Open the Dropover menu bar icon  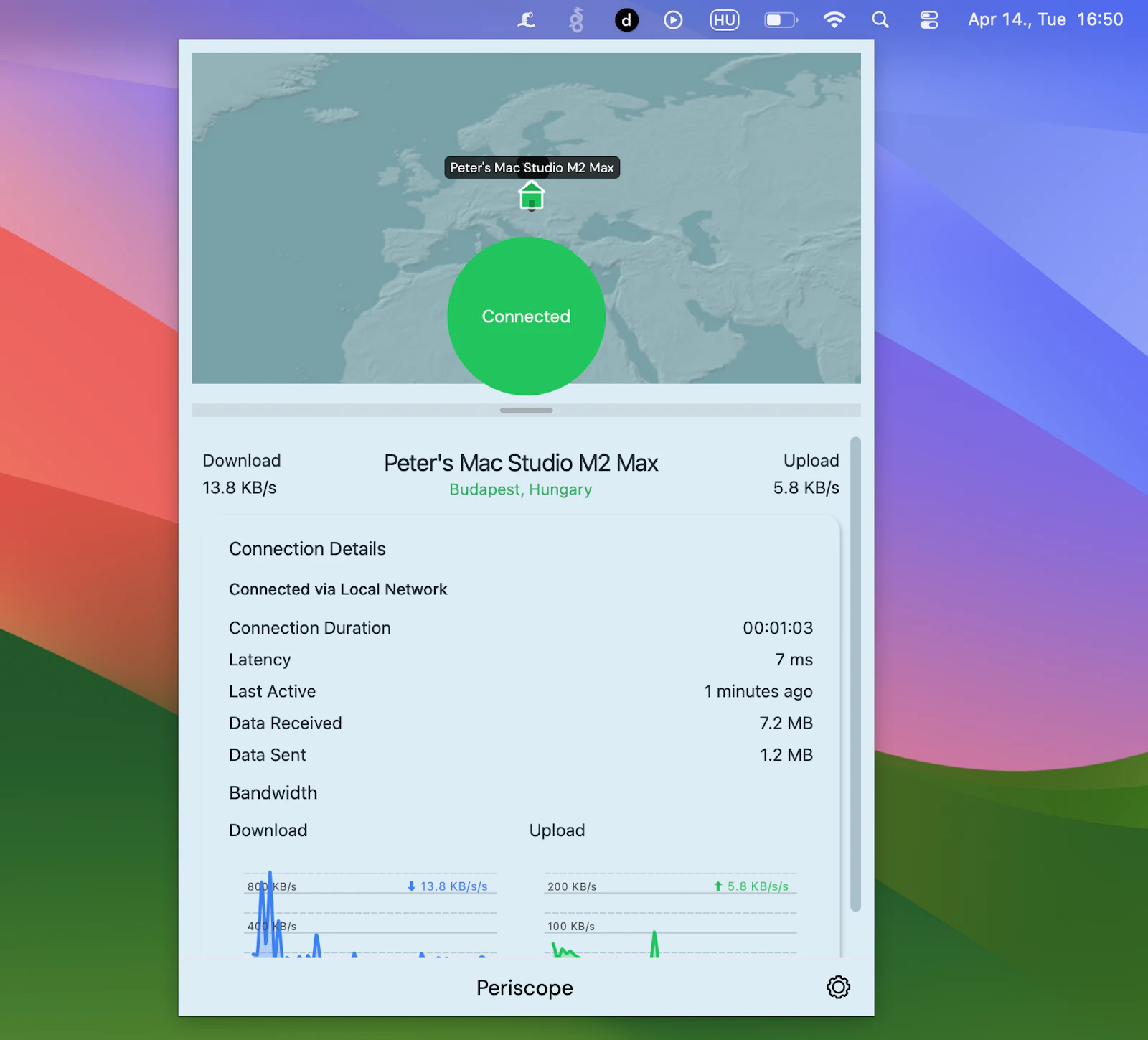click(626, 19)
